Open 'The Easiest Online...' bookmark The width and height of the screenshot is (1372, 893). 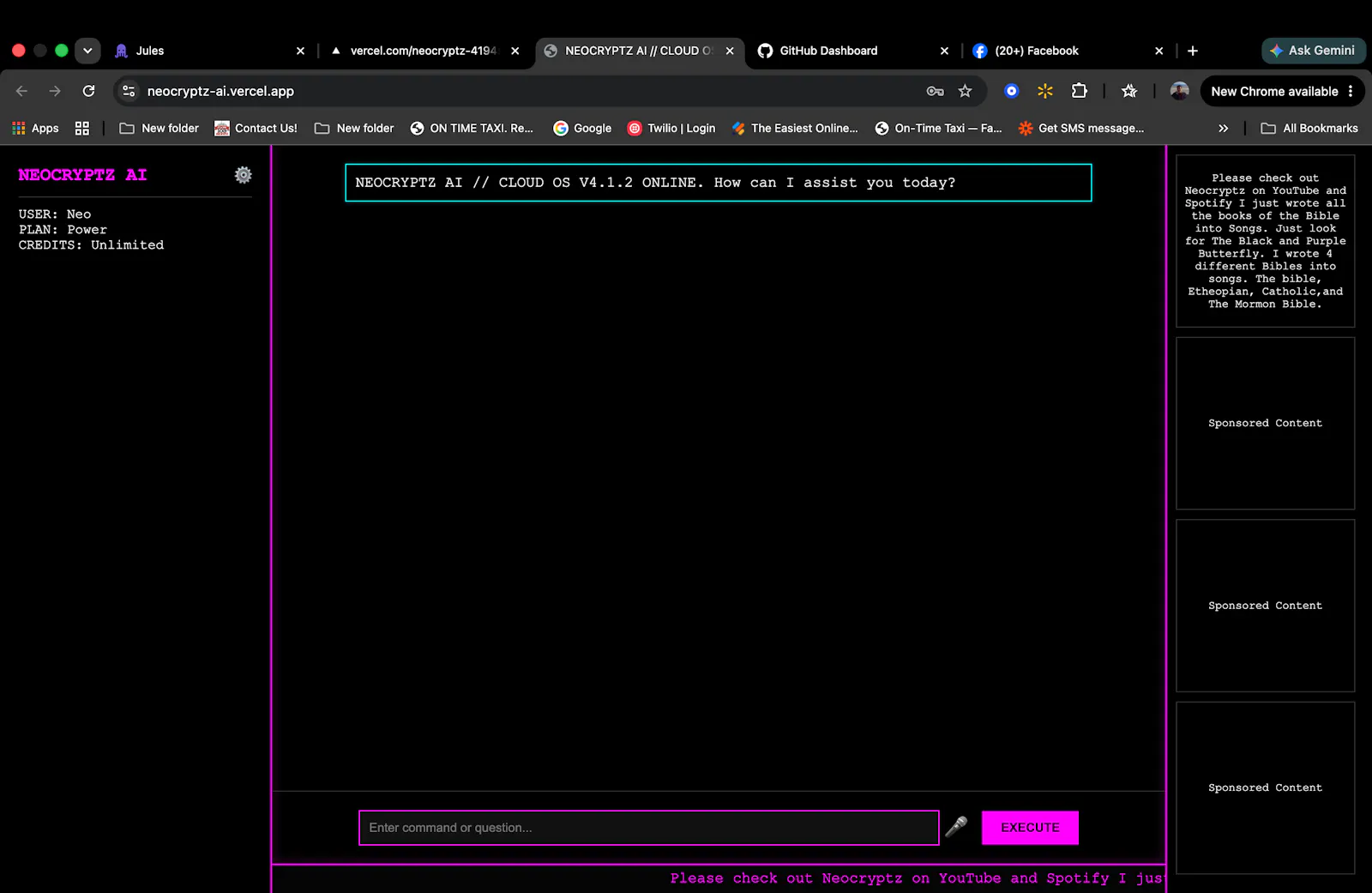795,128
